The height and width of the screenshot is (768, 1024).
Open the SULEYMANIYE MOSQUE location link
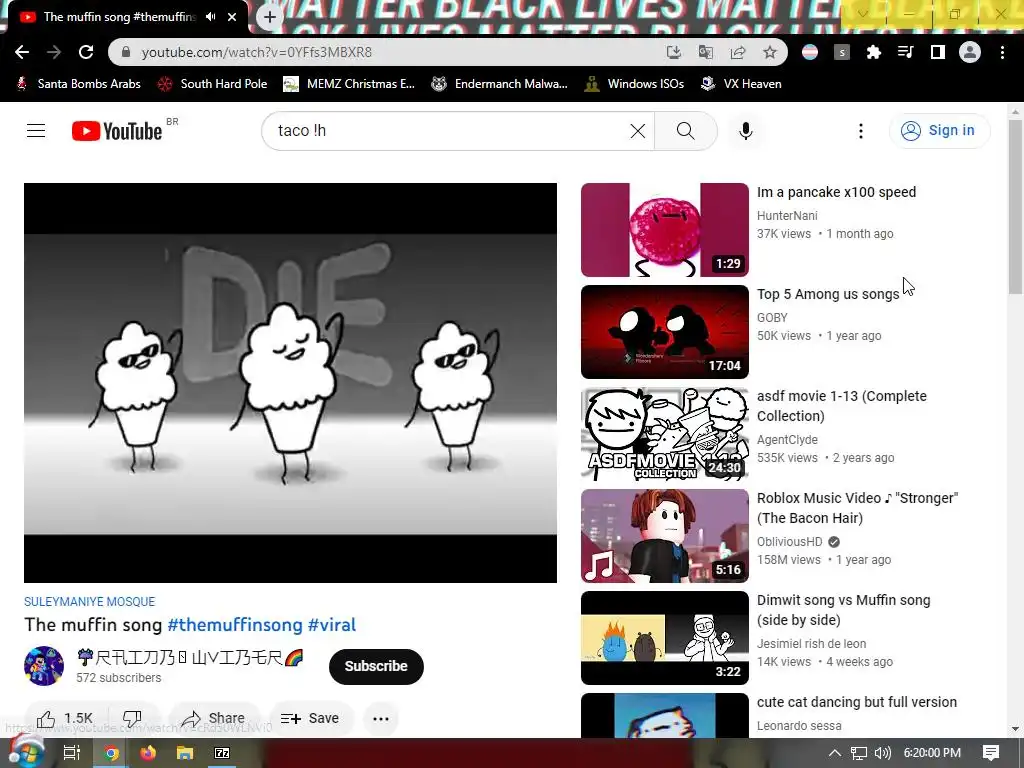89,601
